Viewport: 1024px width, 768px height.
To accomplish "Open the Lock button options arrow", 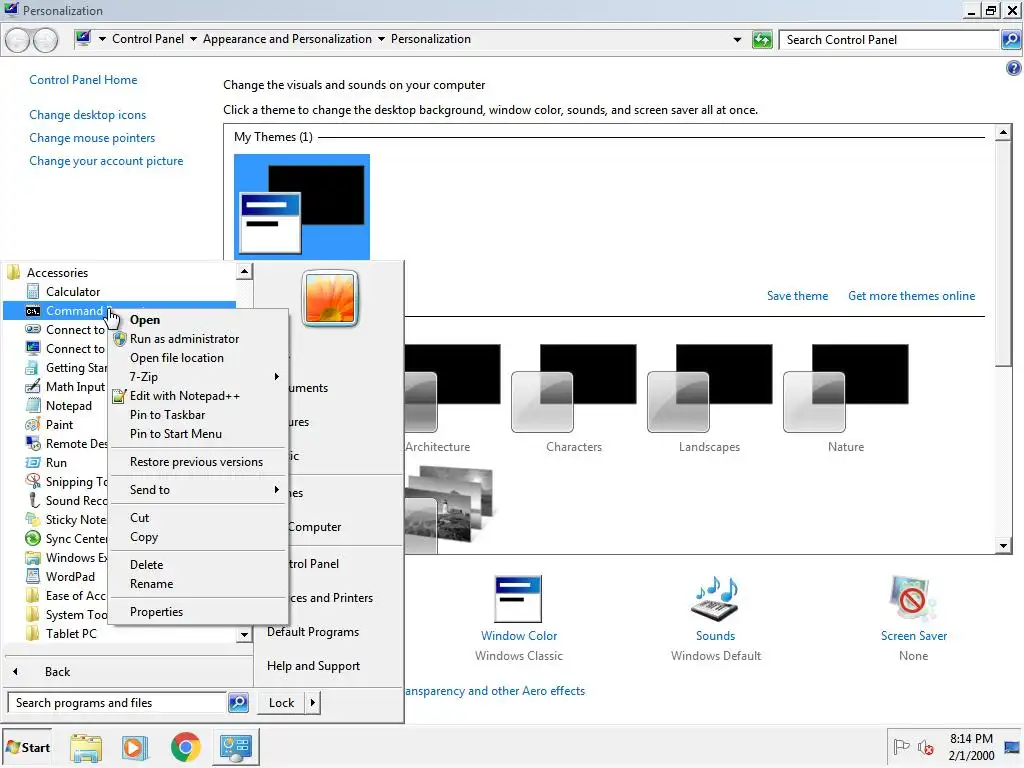I will click(313, 703).
